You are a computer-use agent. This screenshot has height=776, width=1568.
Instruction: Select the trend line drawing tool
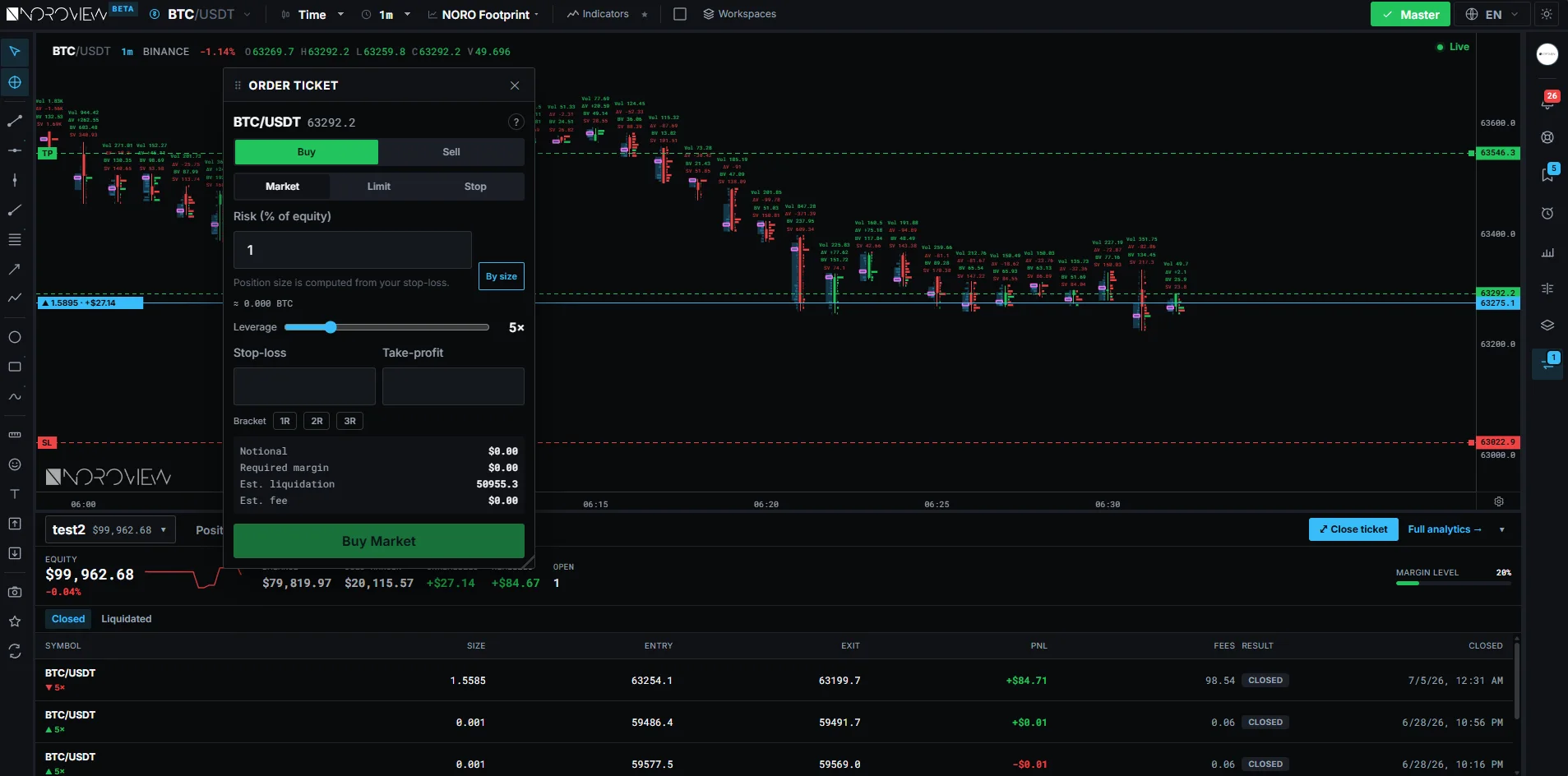15,121
